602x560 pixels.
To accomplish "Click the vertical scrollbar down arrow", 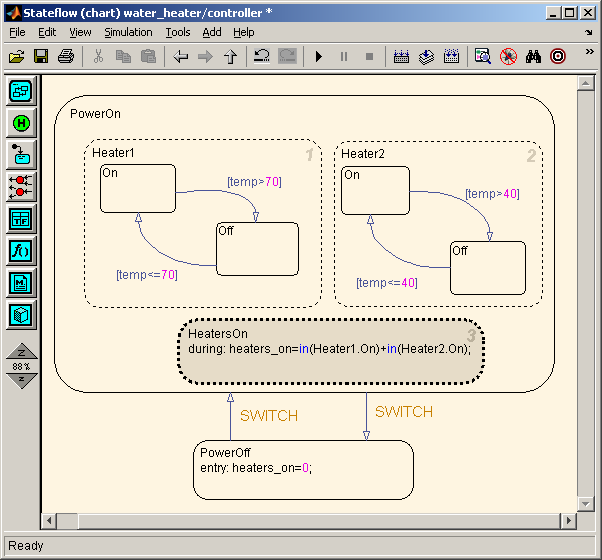I will pos(586,504).
